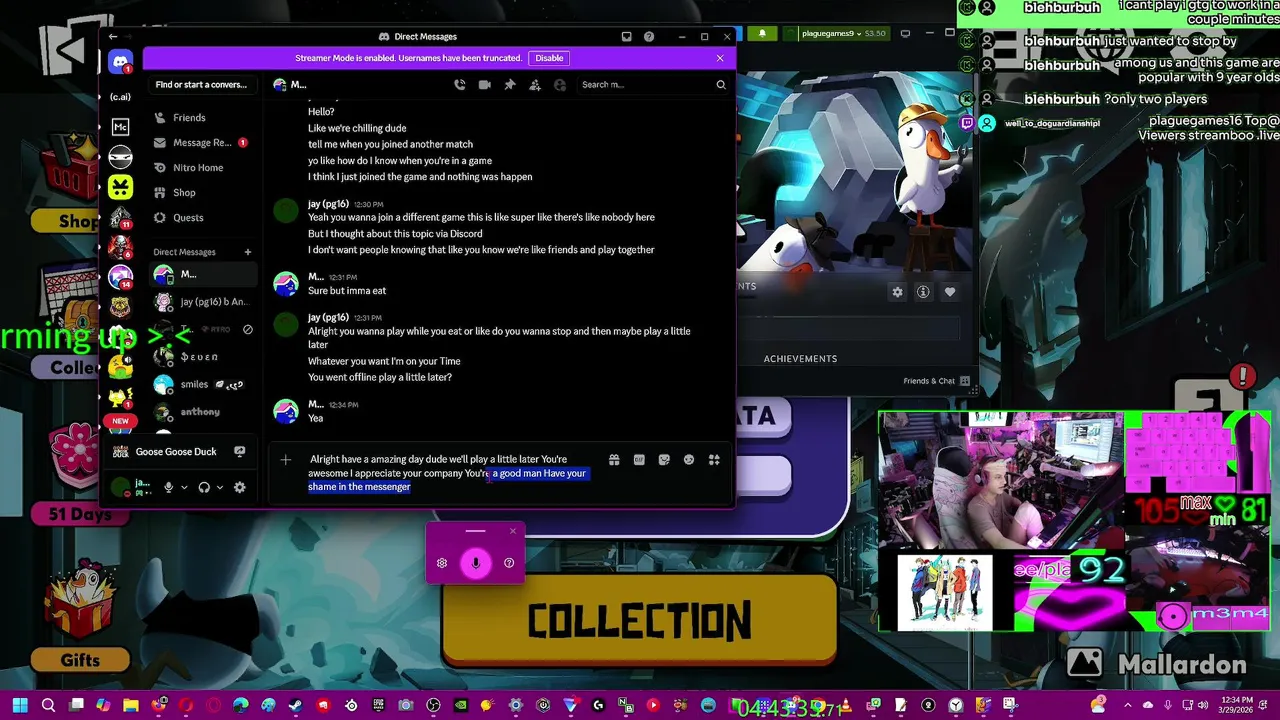Open the emoji picker
The width and height of the screenshot is (1280, 720).
click(x=689, y=460)
